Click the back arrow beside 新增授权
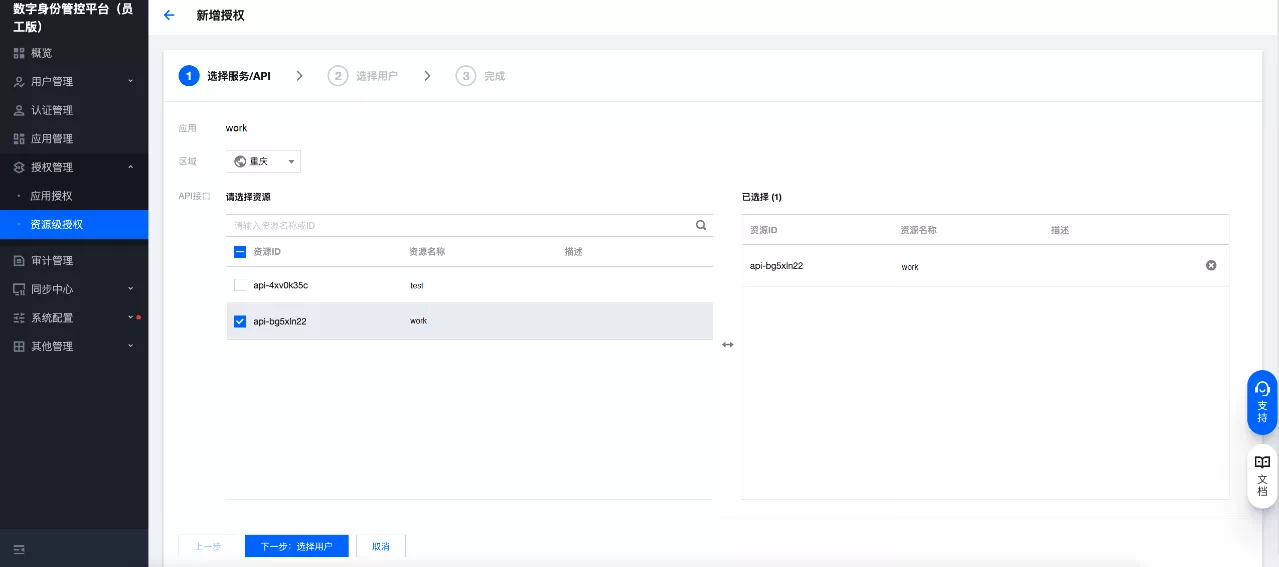The width and height of the screenshot is (1279, 567). click(169, 16)
